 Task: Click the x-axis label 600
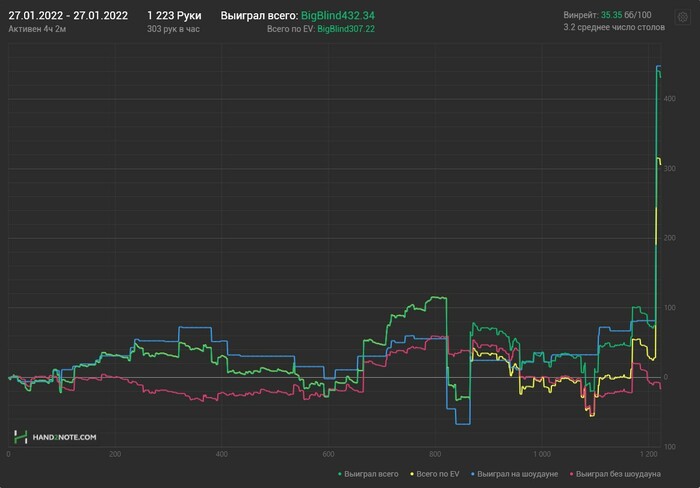click(328, 454)
